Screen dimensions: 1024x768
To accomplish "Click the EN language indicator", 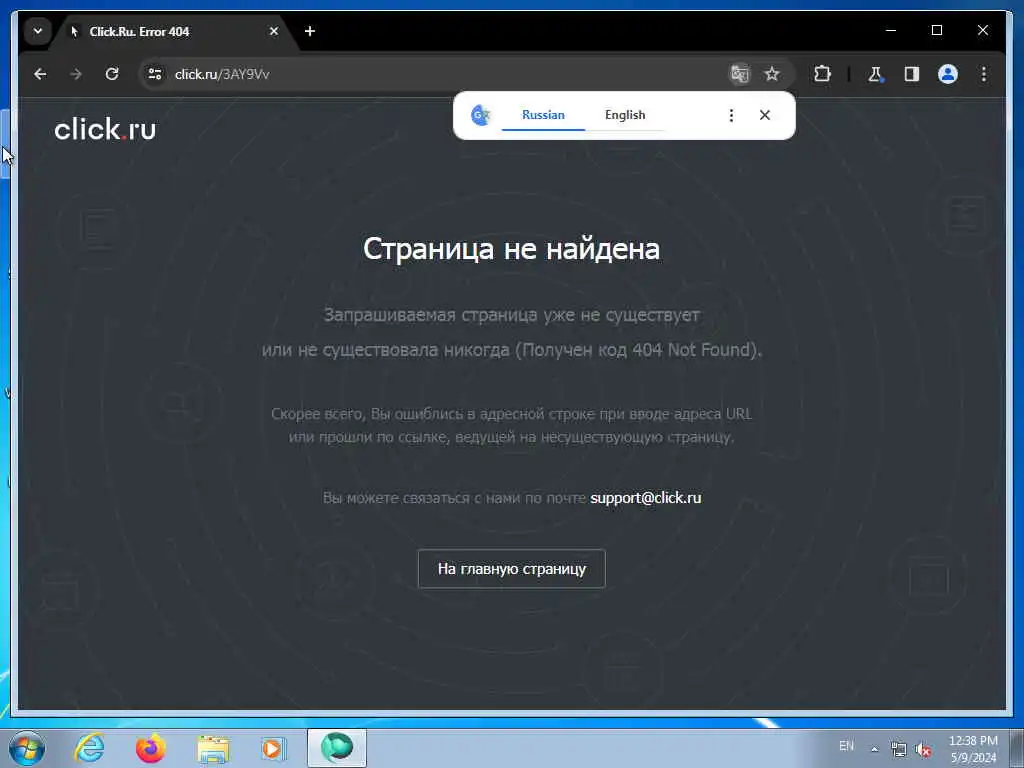I will [x=846, y=746].
